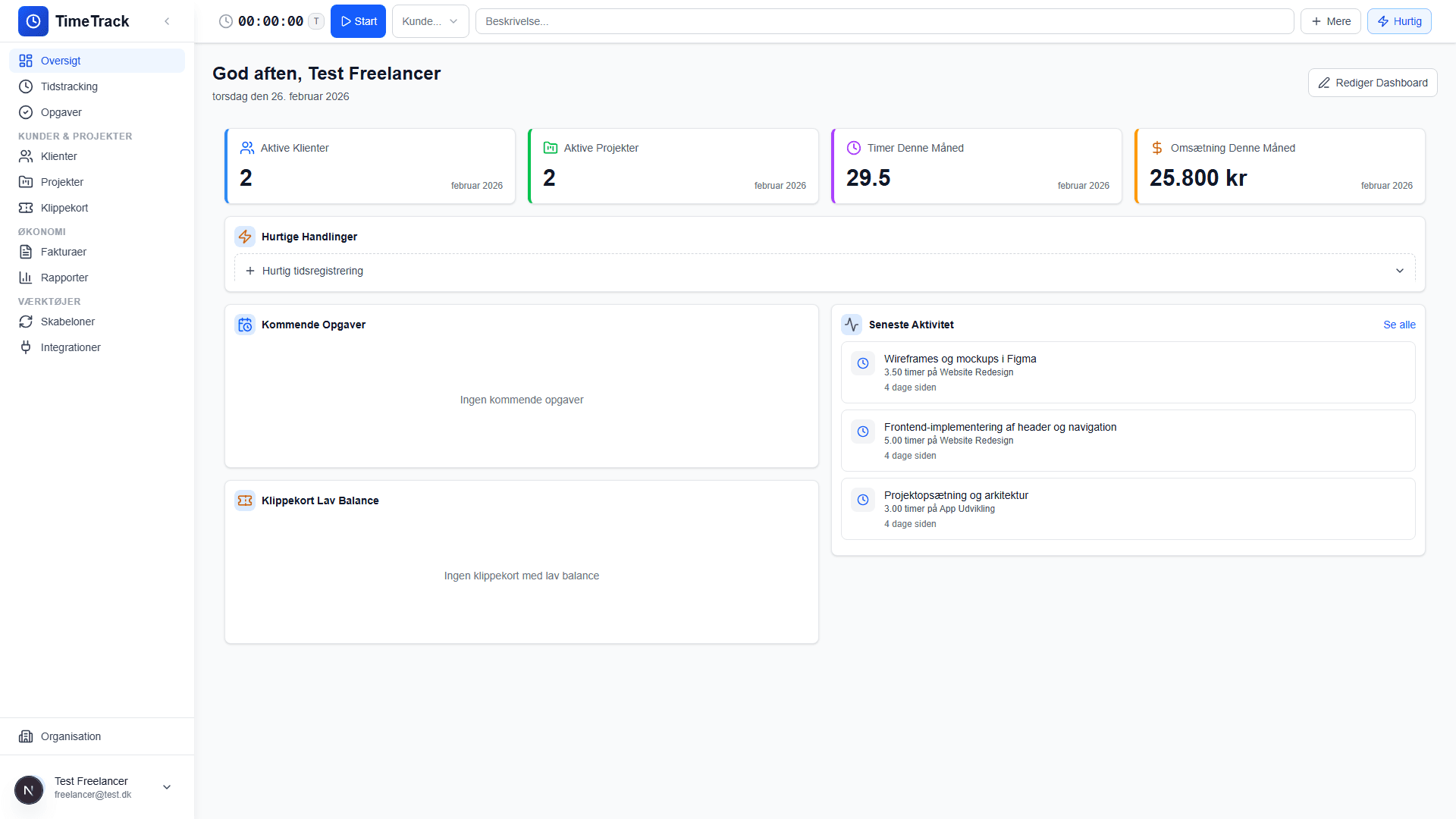Click the plus icon beside Hurtig tidsregistrering

tap(250, 271)
